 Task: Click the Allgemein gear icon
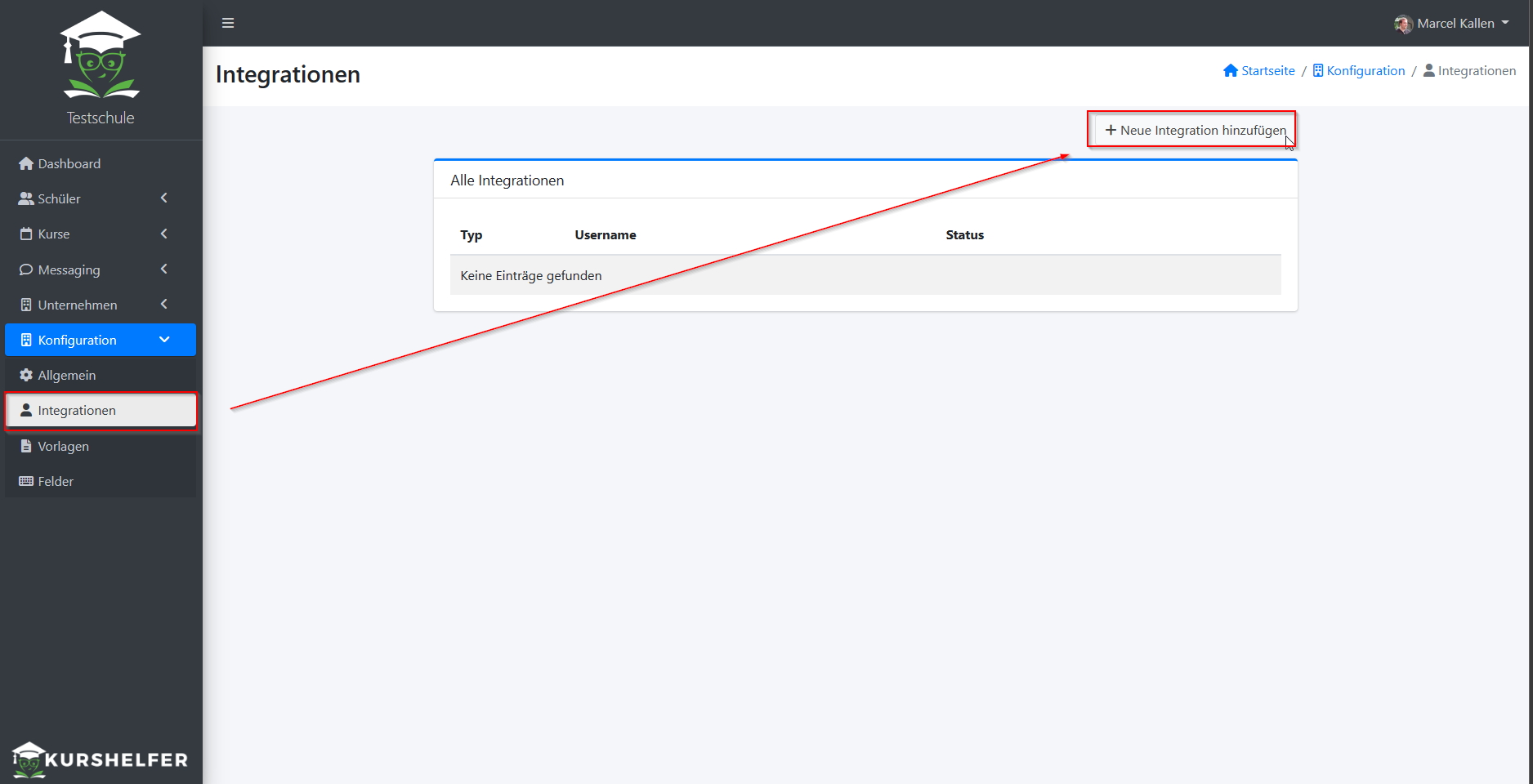pyautogui.click(x=26, y=375)
